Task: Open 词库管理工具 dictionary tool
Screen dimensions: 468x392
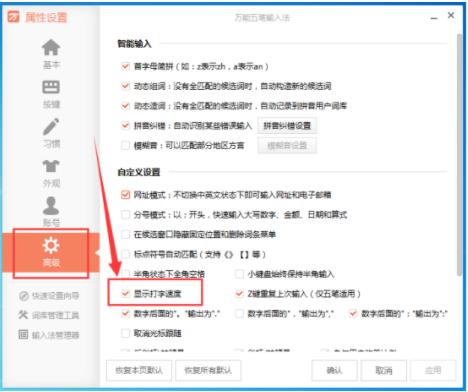Action: (x=49, y=315)
